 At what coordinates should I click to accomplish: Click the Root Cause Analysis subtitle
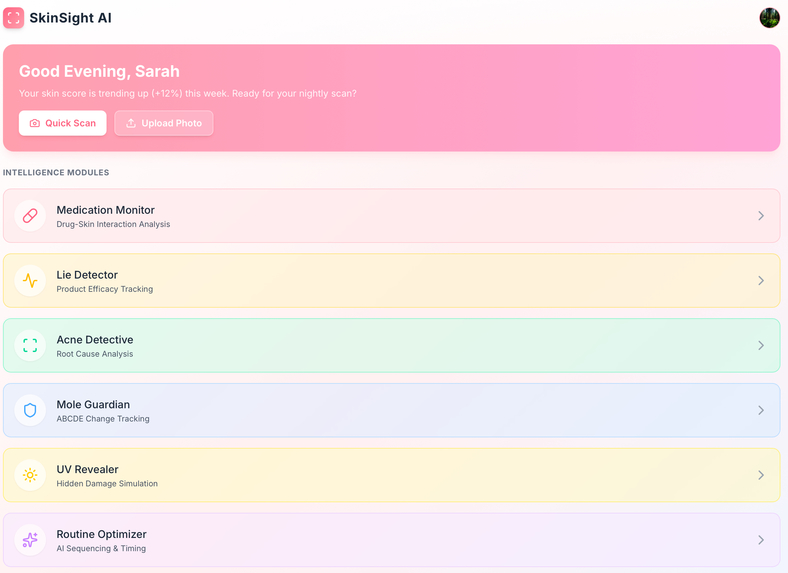pos(94,354)
